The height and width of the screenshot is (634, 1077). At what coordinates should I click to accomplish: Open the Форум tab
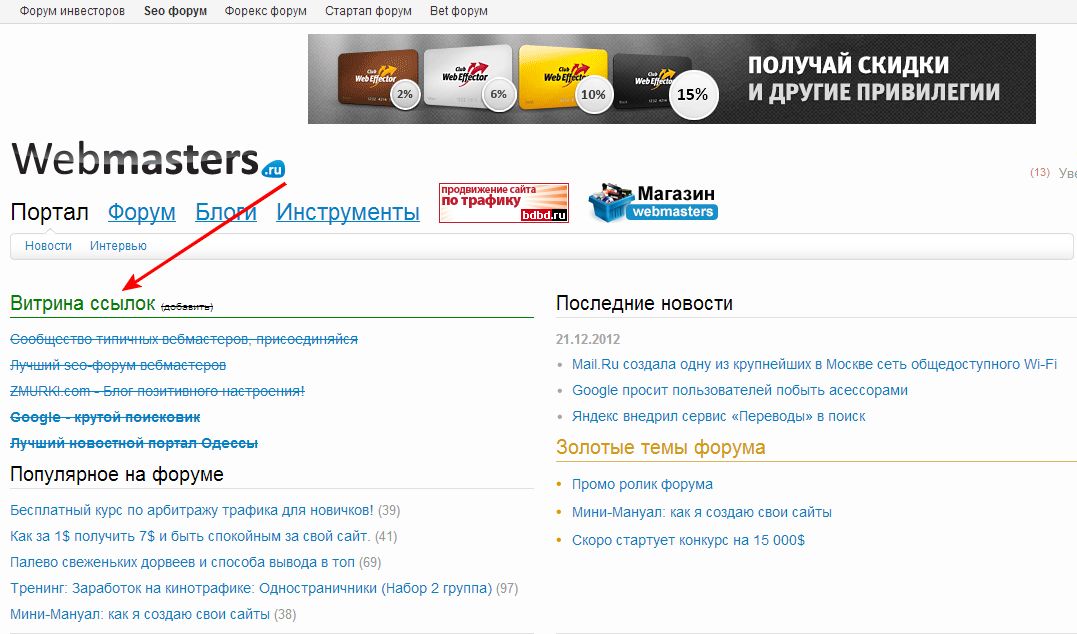141,212
